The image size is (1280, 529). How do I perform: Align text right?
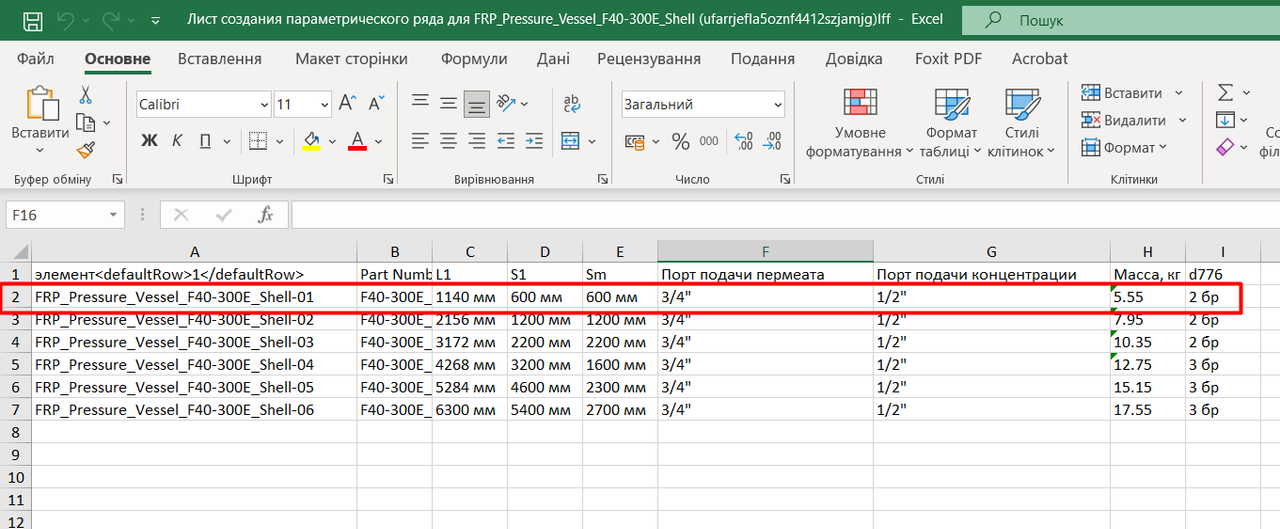click(477, 140)
